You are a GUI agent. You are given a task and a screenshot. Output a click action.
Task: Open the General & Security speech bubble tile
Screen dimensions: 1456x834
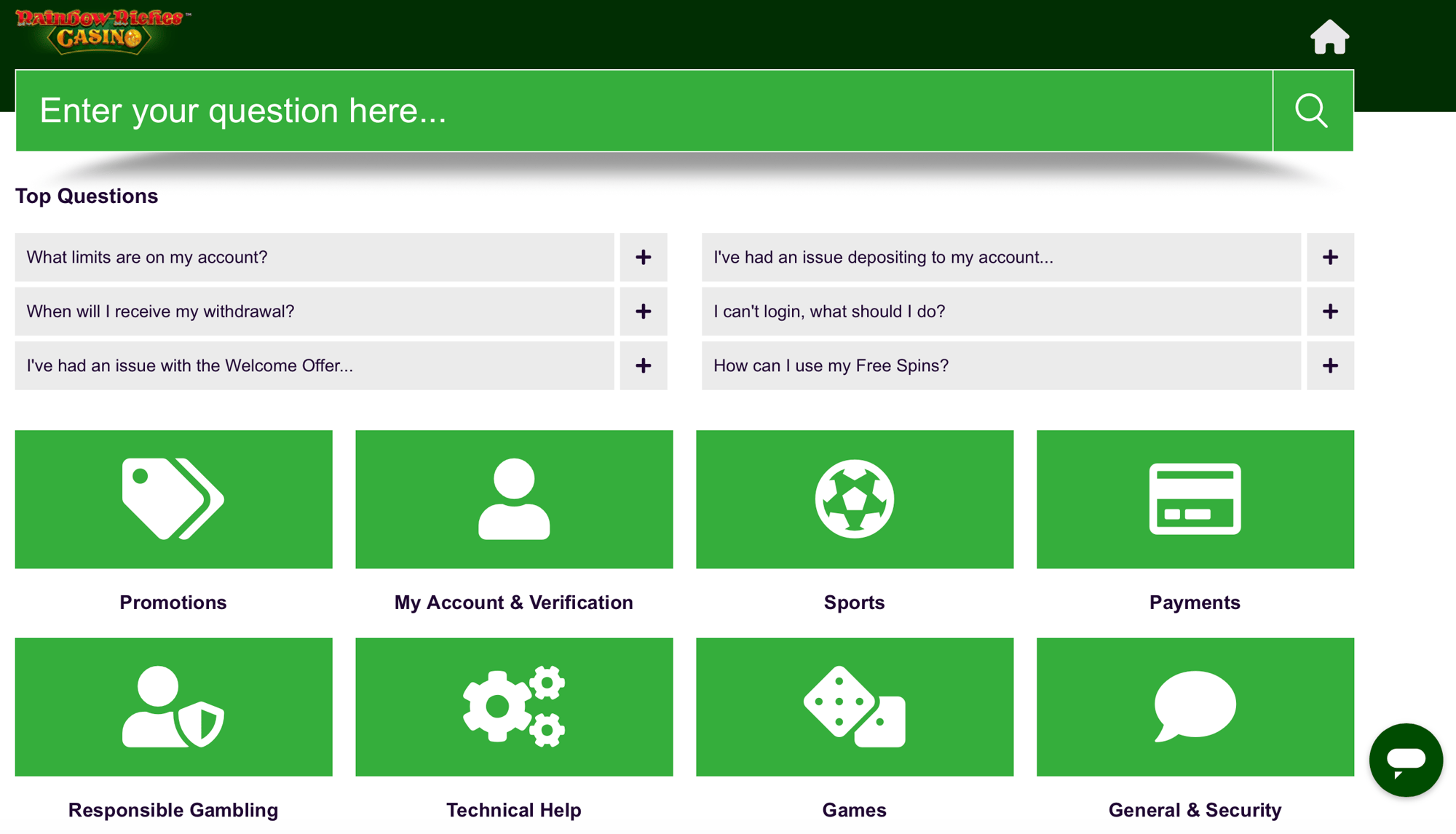tap(1195, 707)
